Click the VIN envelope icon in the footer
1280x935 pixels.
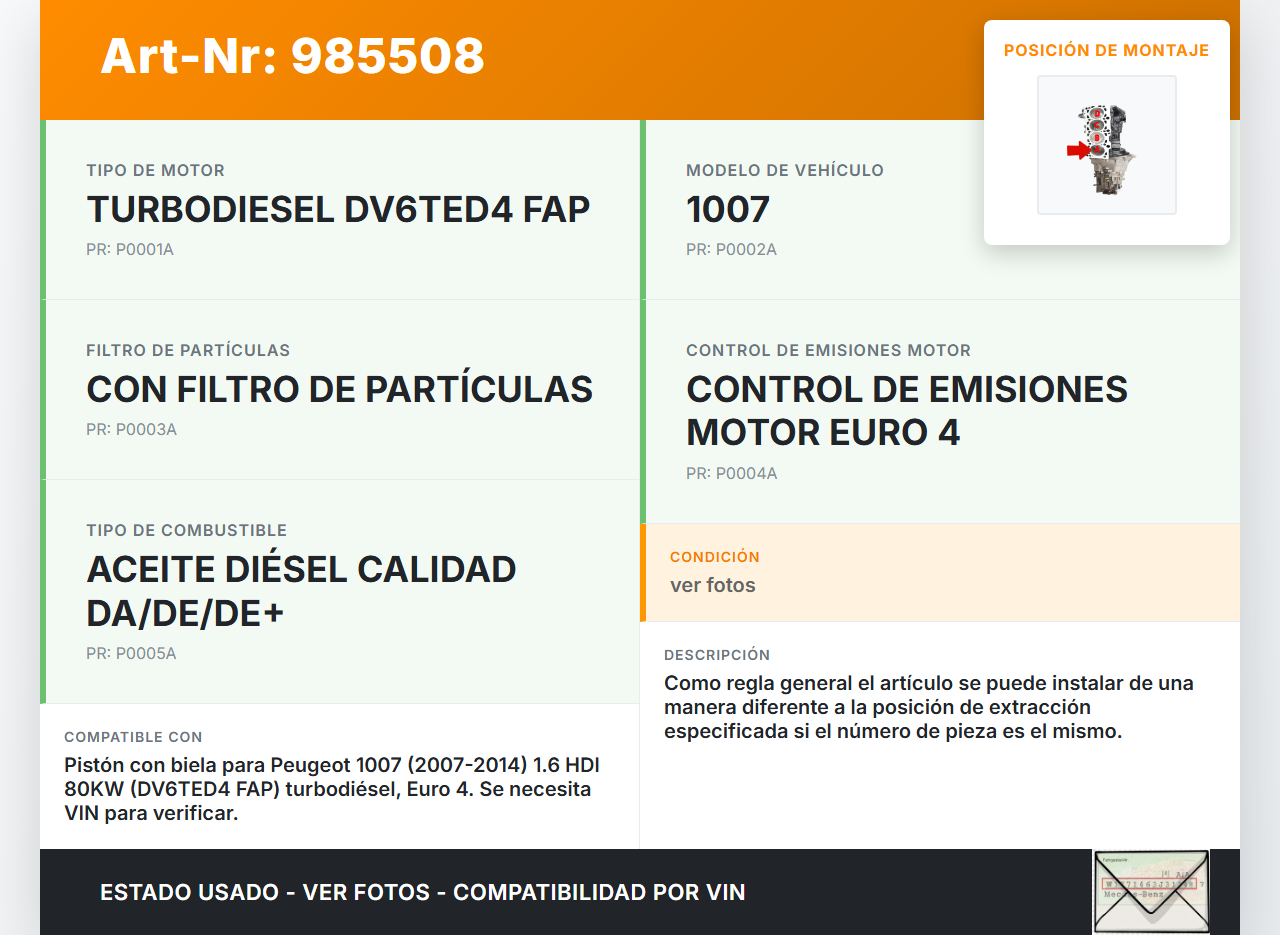pos(1150,891)
